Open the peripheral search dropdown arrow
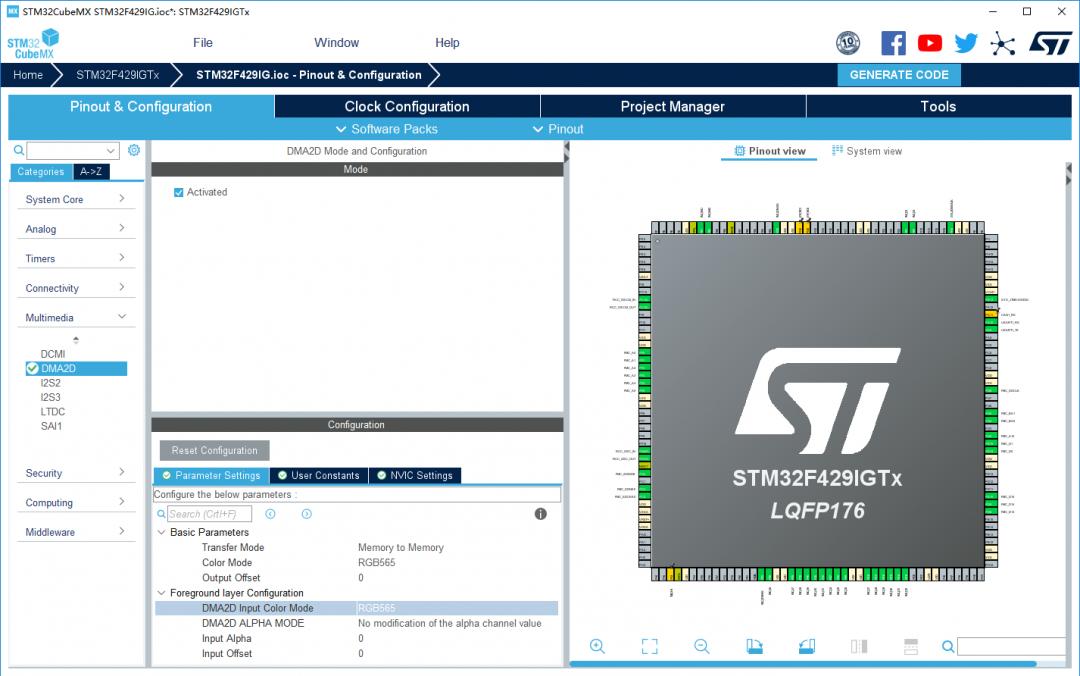 pyautogui.click(x=110, y=150)
